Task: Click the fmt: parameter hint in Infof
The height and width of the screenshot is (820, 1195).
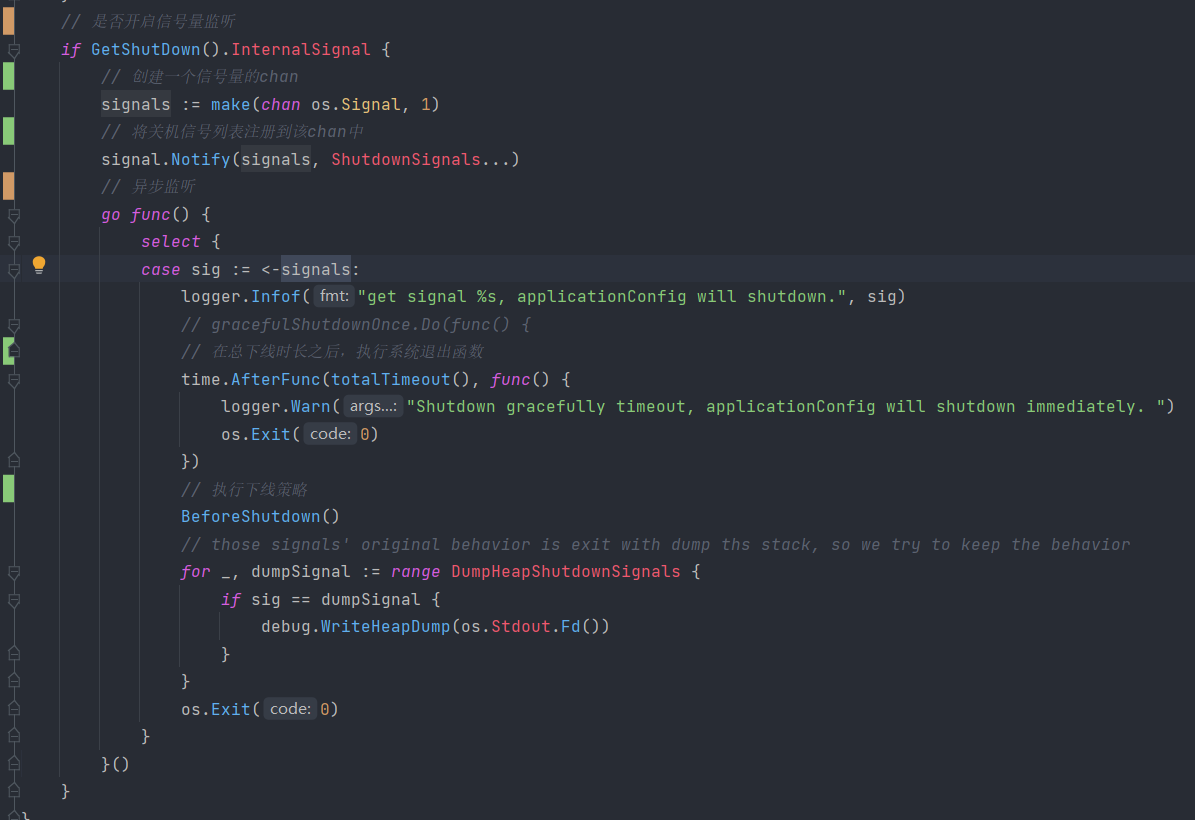Action: 333,297
